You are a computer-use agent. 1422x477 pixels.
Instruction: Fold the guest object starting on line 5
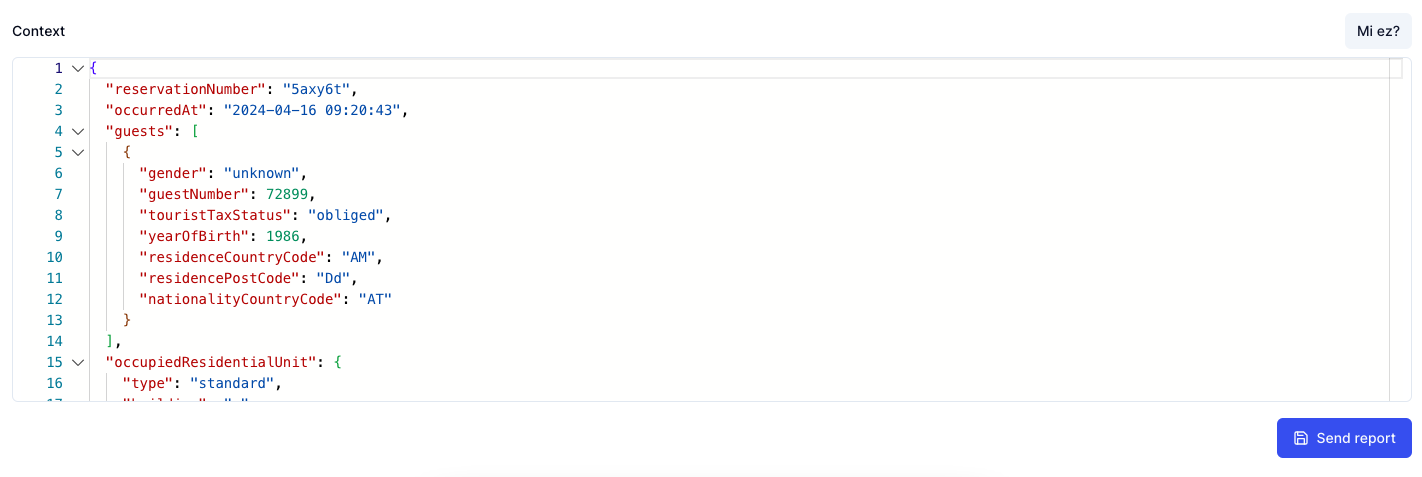[77, 152]
